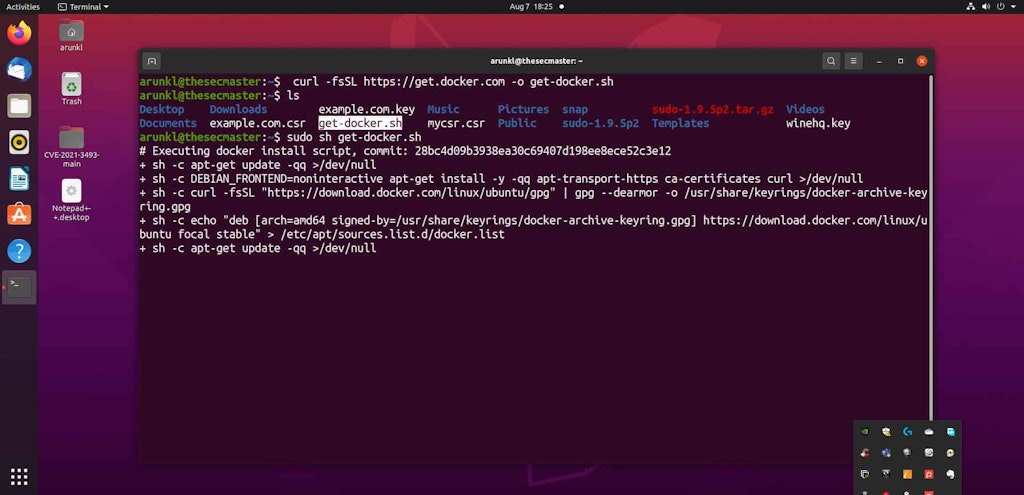Launch Thunderbird mail from the dock
The height and width of the screenshot is (495, 1024).
click(x=19, y=69)
